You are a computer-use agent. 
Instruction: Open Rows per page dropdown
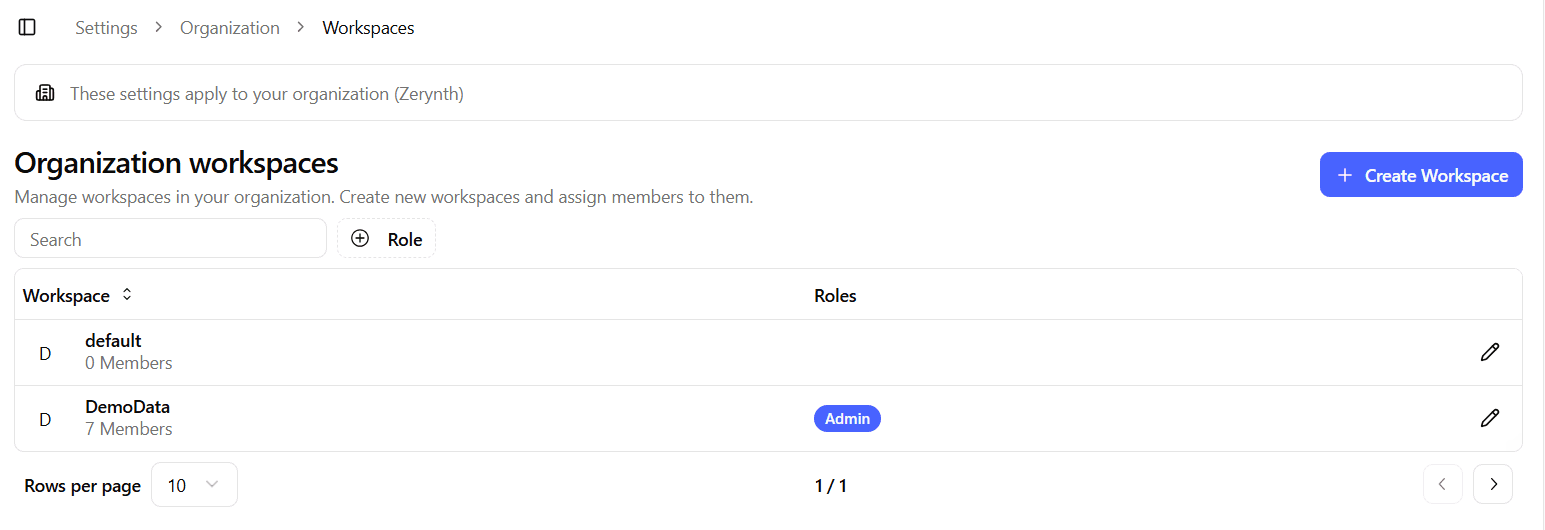coord(194,485)
